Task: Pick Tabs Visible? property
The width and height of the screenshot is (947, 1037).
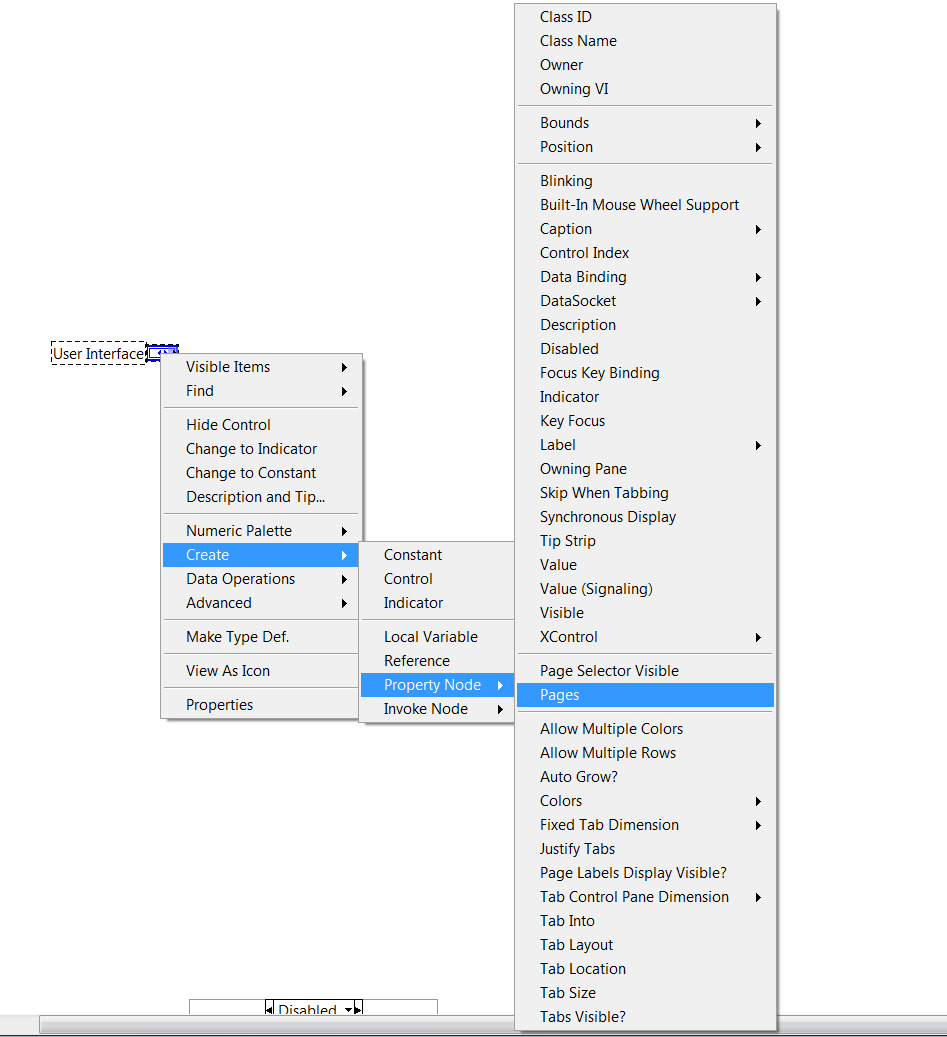Action: click(x=582, y=1017)
